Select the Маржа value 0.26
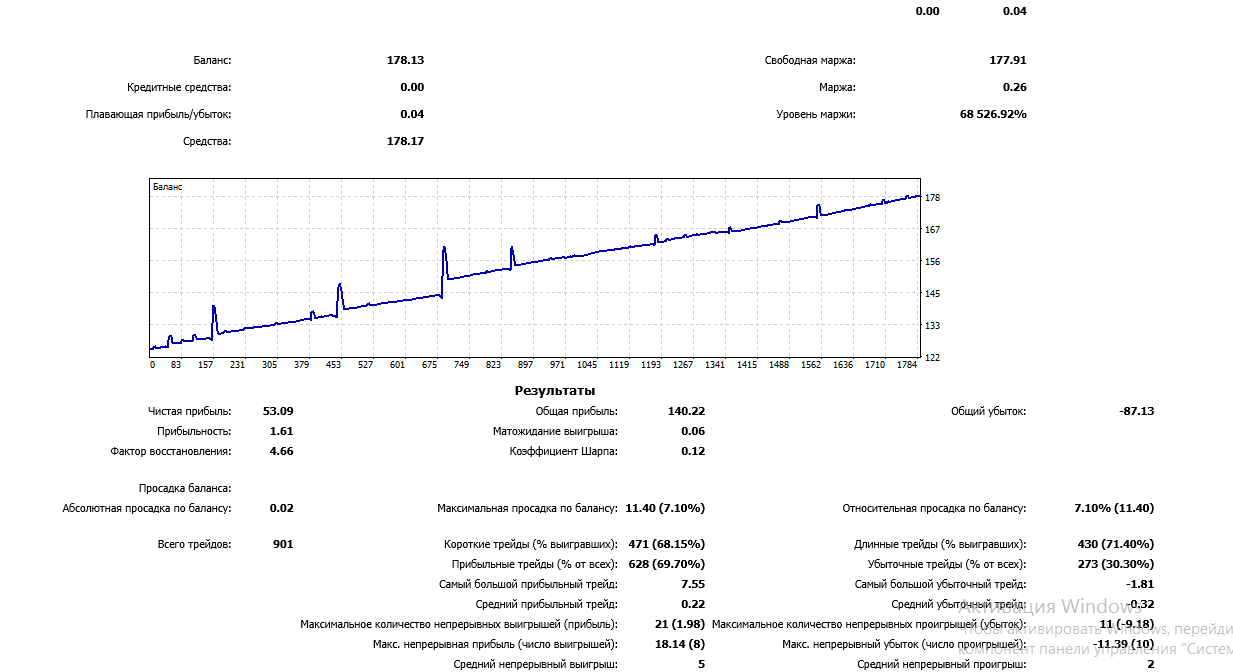 click(1014, 87)
